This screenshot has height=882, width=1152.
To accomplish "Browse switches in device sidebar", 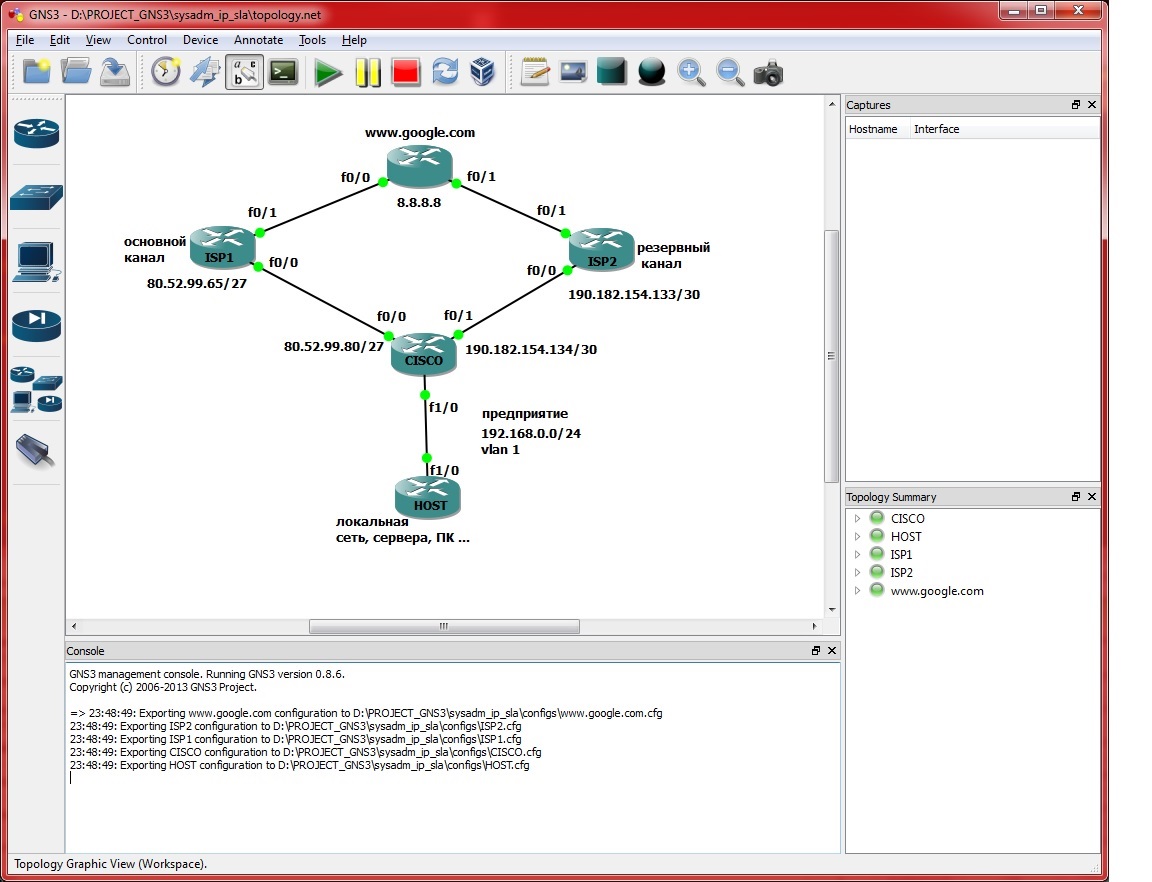I will point(36,197).
